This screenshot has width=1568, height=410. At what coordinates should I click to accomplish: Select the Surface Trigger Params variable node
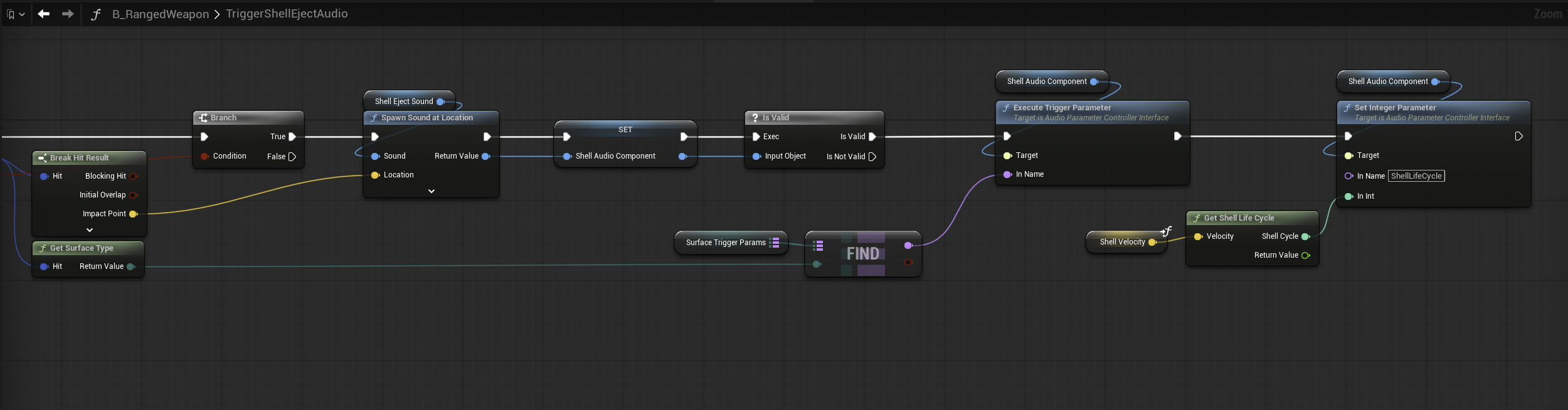(x=731, y=243)
